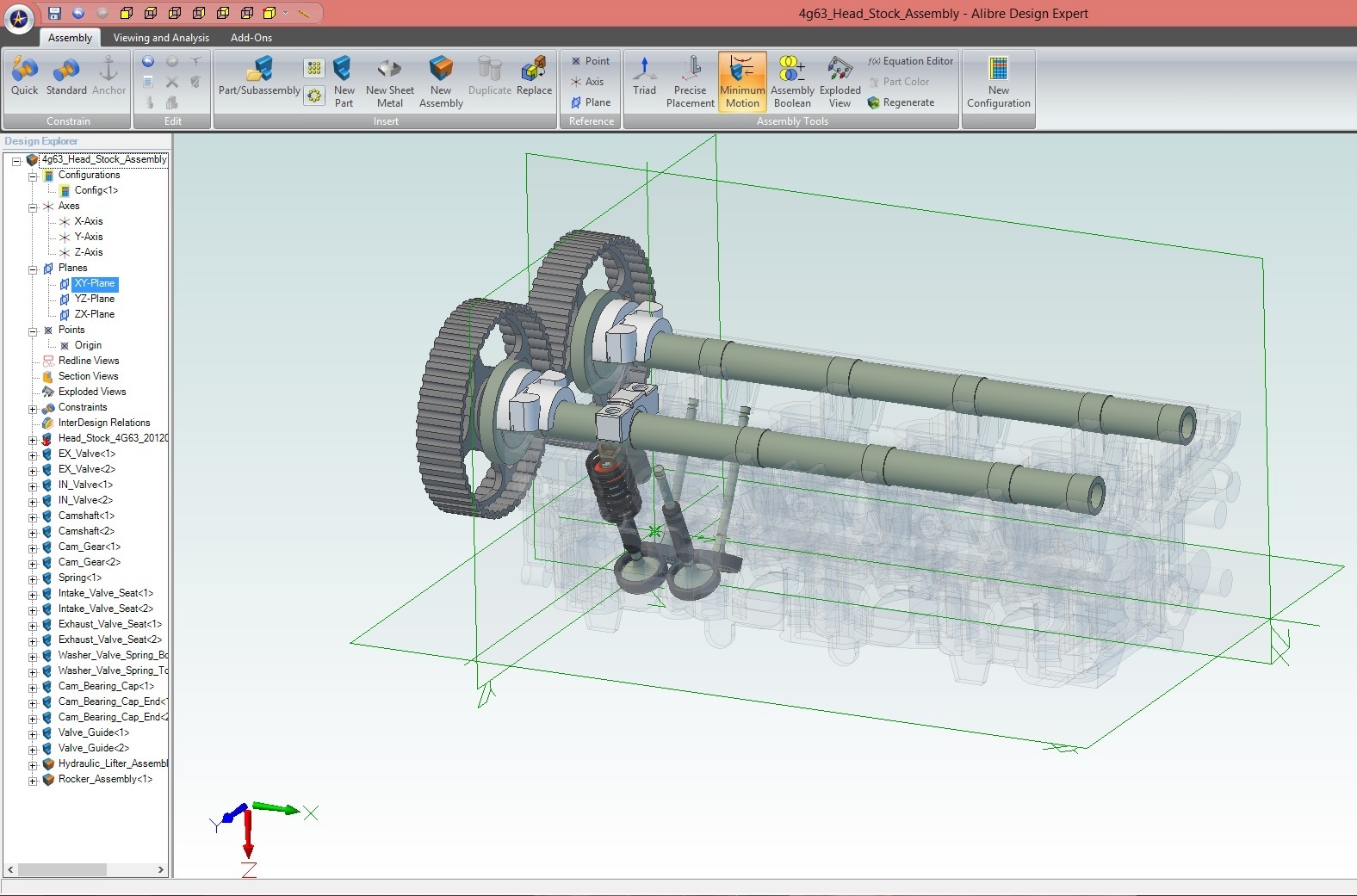Choose the Standard constraint tool
The height and width of the screenshot is (896, 1357).
(66, 77)
